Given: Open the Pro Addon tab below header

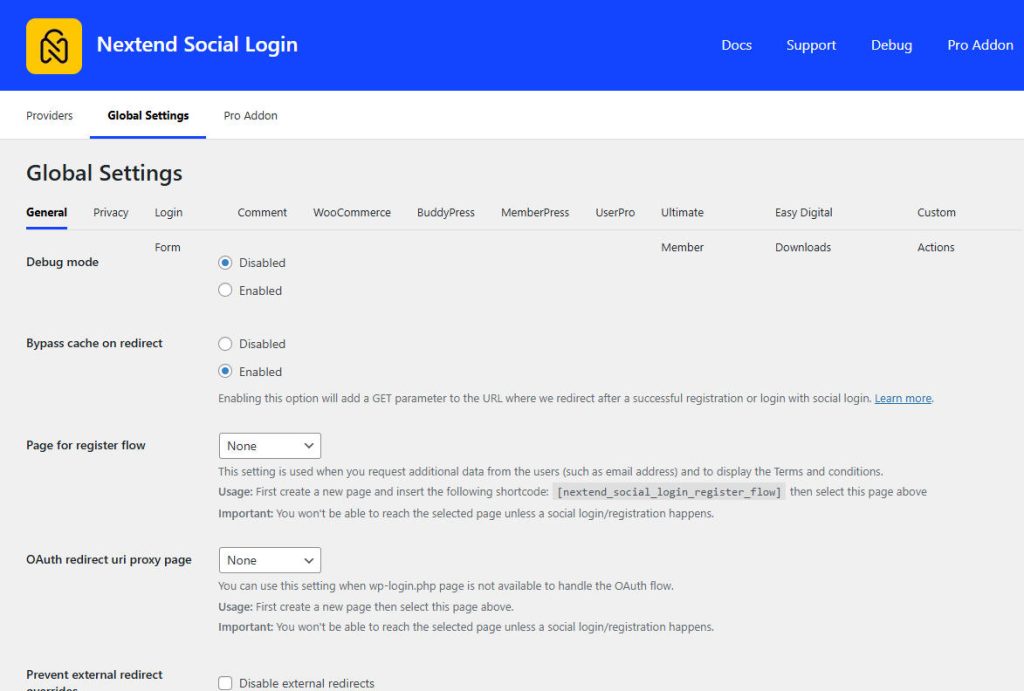Looking at the screenshot, I should [x=250, y=116].
